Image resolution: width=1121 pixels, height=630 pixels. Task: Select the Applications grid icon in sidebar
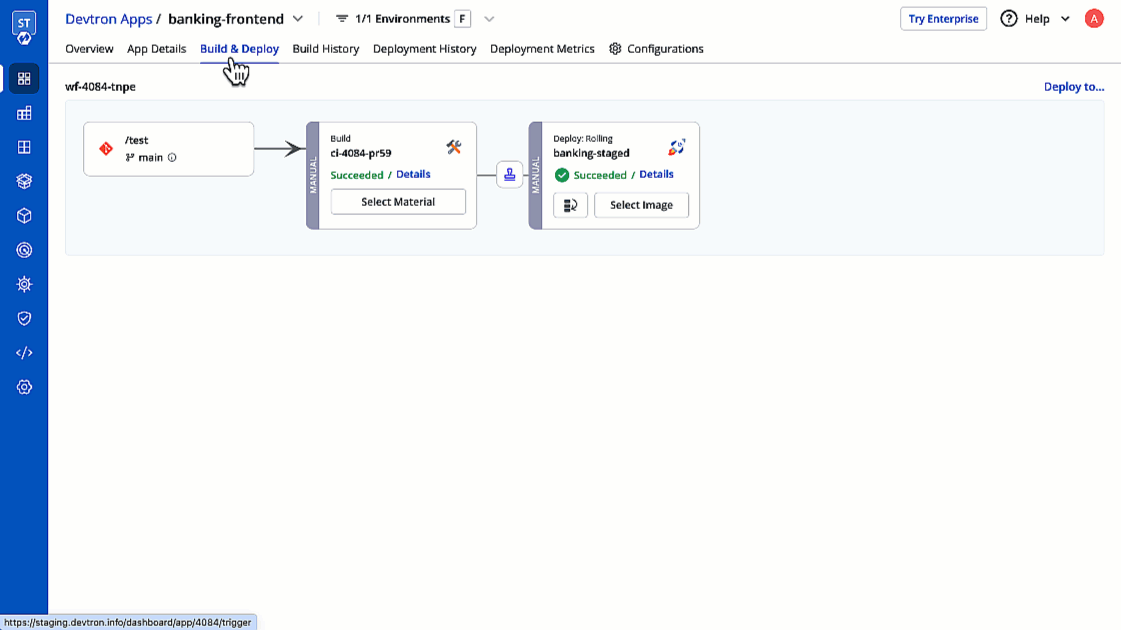click(24, 78)
